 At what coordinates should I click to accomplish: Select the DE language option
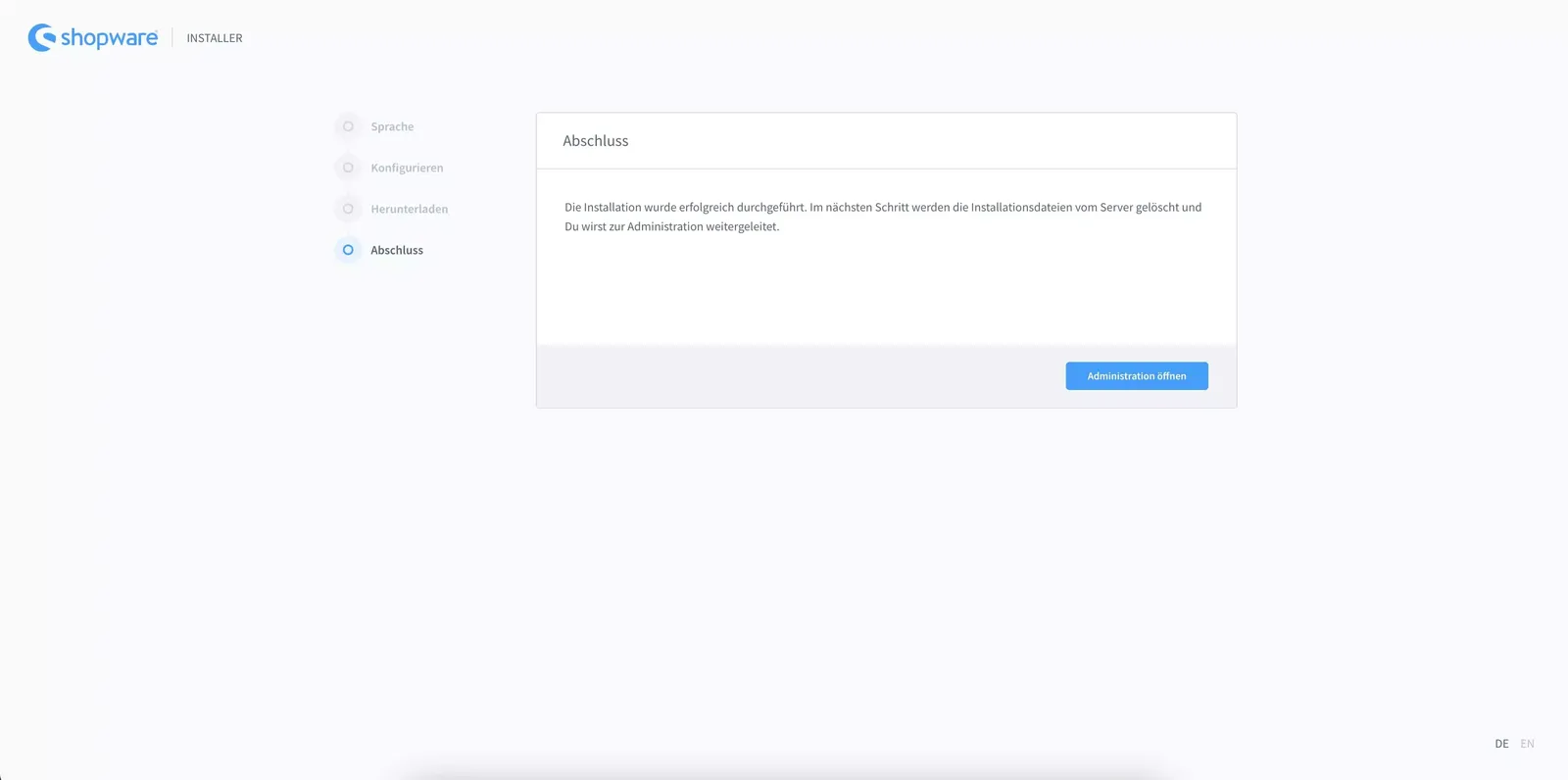click(1501, 744)
